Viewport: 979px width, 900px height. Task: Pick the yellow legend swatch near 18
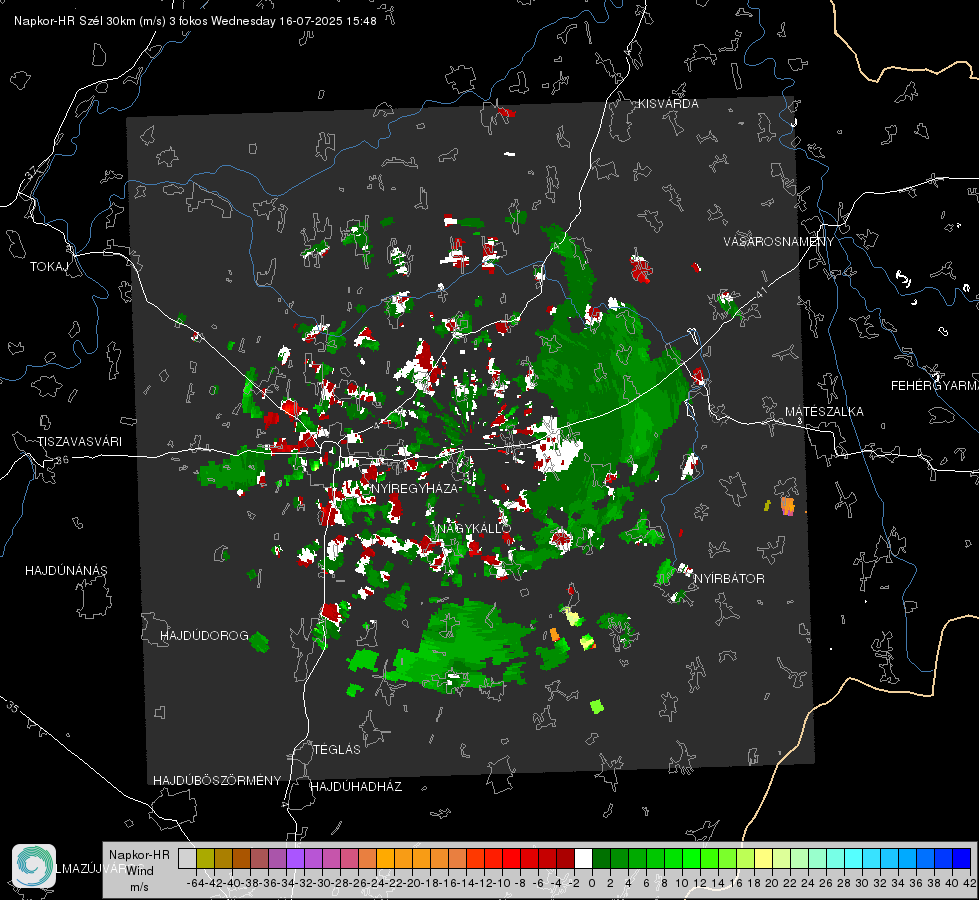point(764,858)
